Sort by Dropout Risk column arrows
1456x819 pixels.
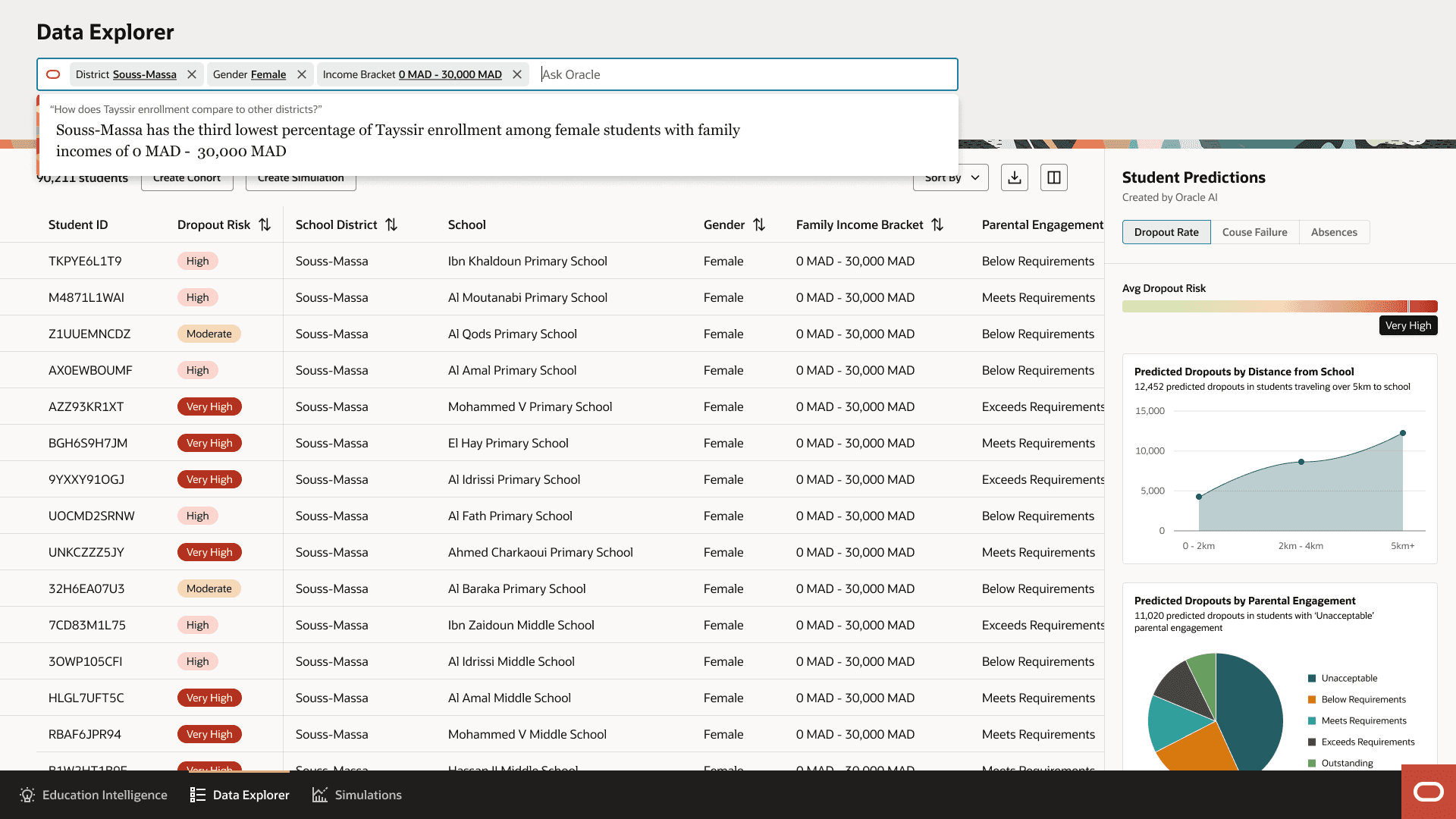tap(265, 224)
